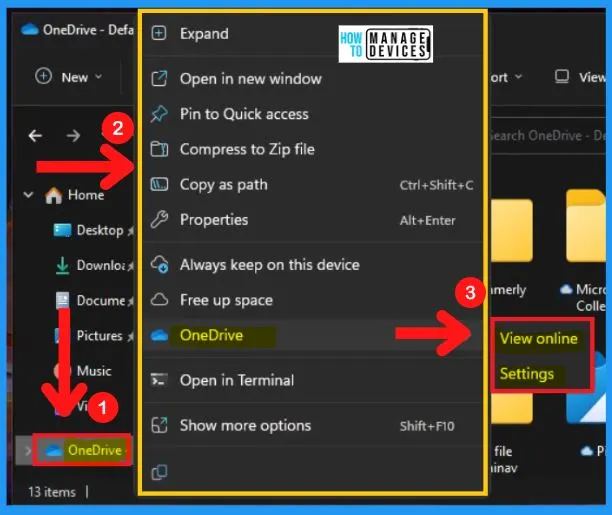
Task: Click the green Downloads arrow icon
Action: coord(62,266)
